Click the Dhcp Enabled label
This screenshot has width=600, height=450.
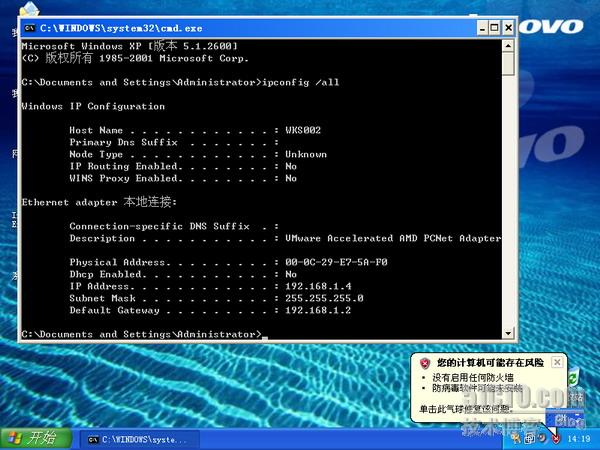coord(108,274)
